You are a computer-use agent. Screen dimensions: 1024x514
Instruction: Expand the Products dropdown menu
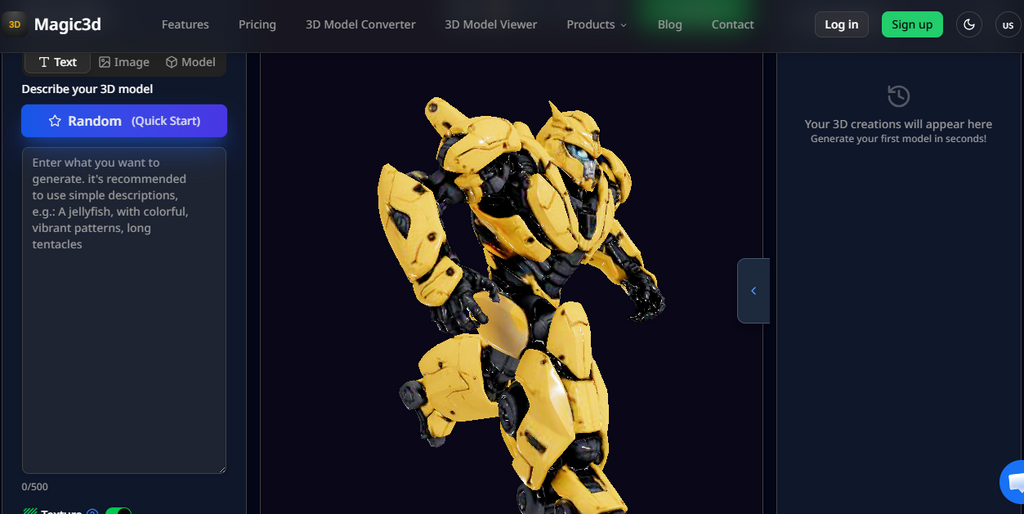[x=597, y=25]
